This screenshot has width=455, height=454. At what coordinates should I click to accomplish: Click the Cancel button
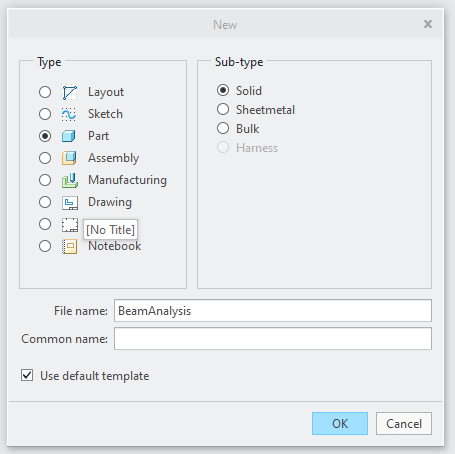[x=404, y=423]
